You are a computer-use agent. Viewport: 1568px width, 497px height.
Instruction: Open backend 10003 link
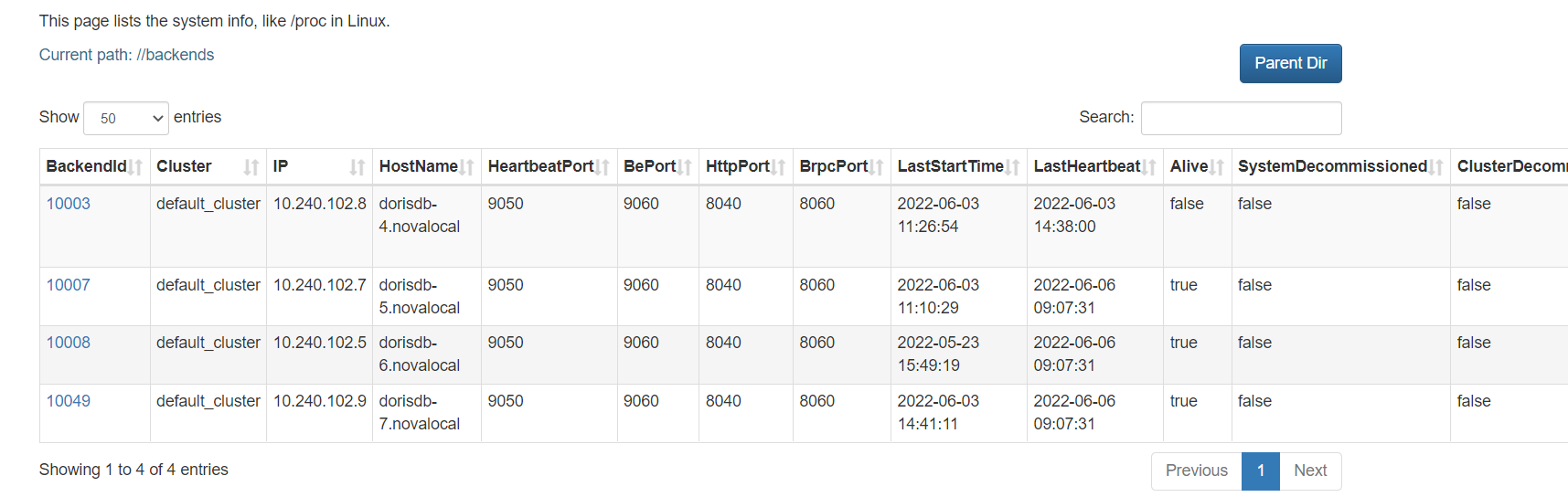click(69, 204)
